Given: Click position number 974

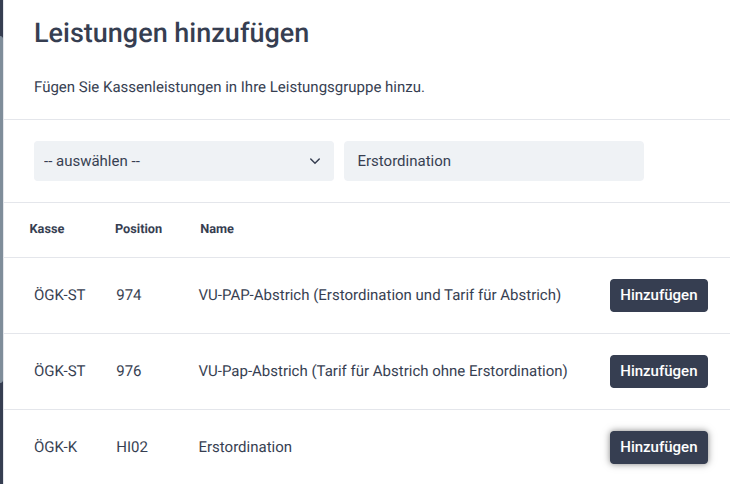Looking at the screenshot, I should (x=128, y=295).
